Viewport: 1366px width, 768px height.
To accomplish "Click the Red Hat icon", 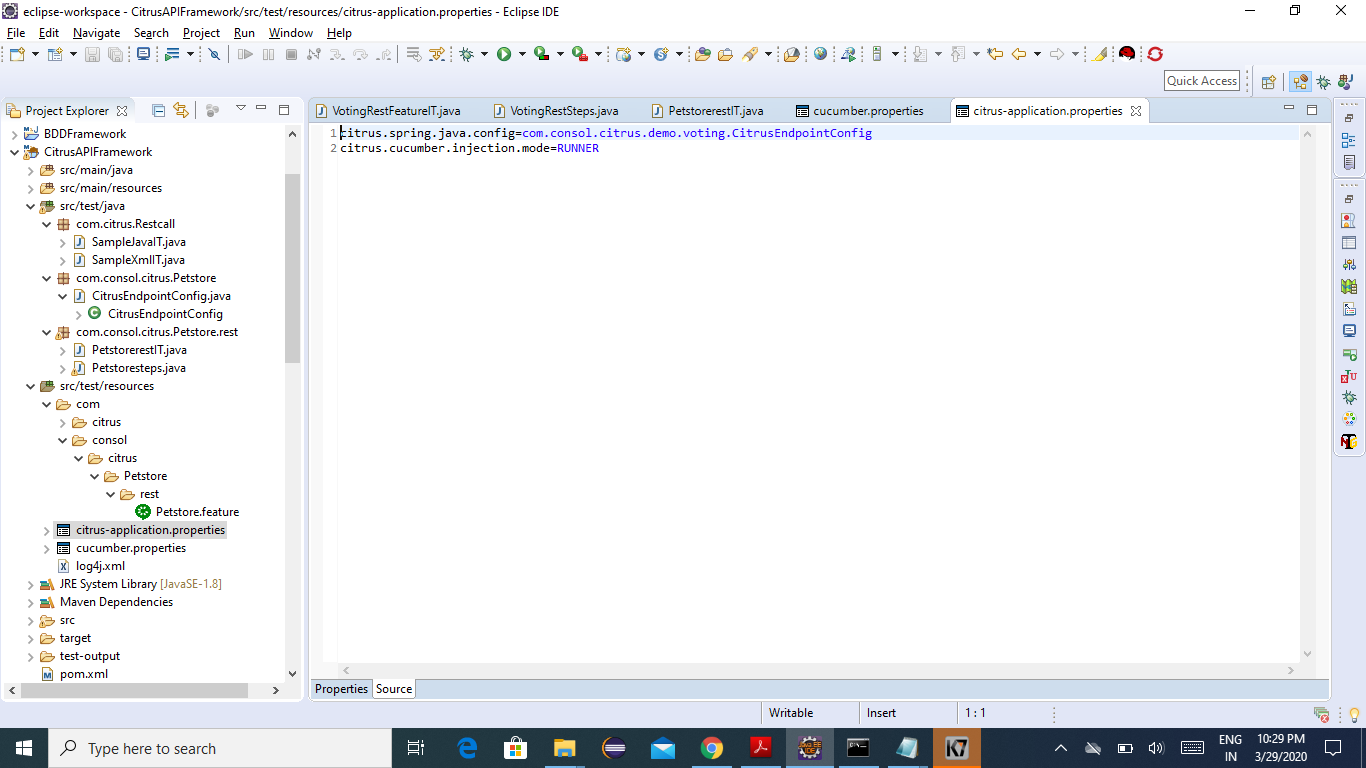I will (x=1127, y=54).
